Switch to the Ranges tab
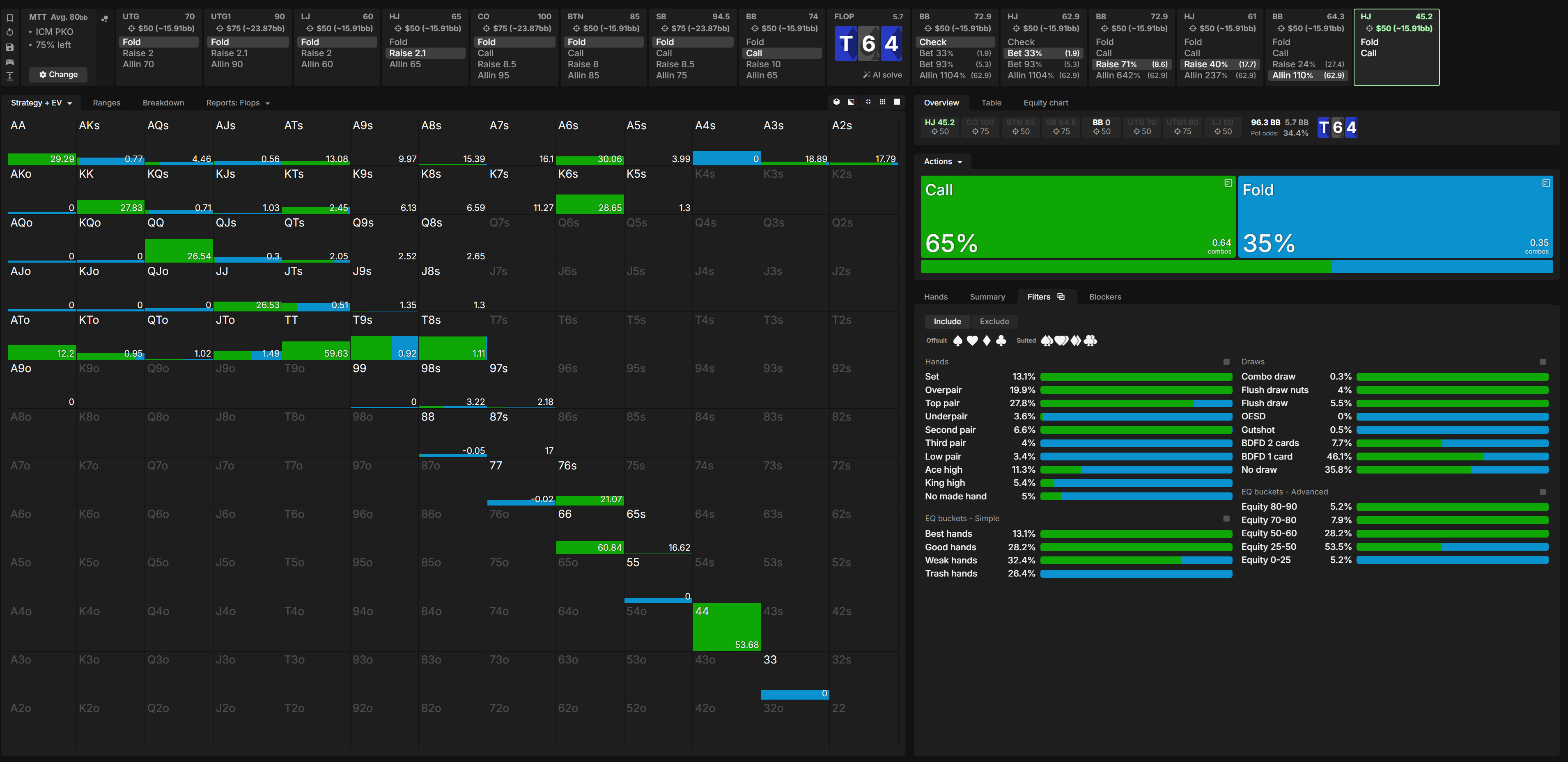1568x762 pixels. click(106, 103)
